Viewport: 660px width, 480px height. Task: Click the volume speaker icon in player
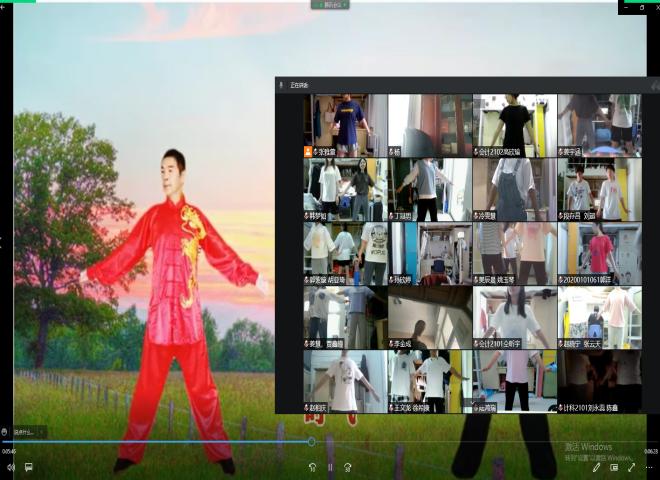click(10, 467)
